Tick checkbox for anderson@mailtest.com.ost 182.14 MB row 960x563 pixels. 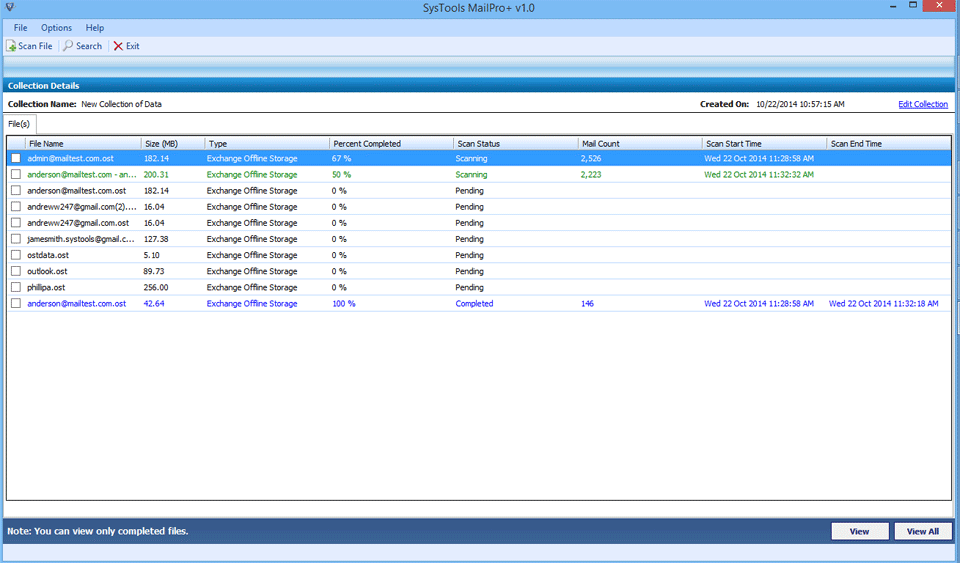point(16,190)
